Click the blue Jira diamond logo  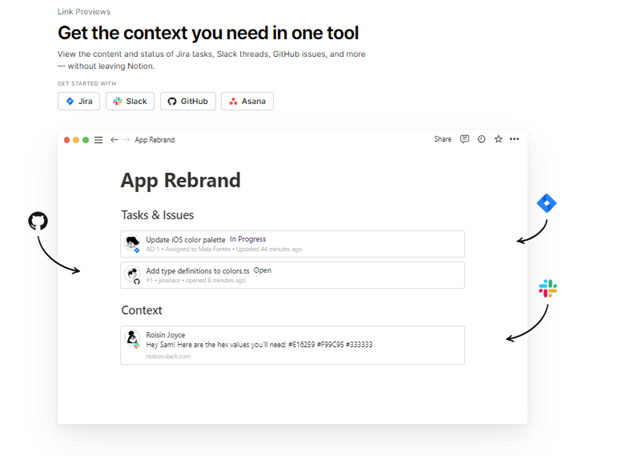pos(546,203)
